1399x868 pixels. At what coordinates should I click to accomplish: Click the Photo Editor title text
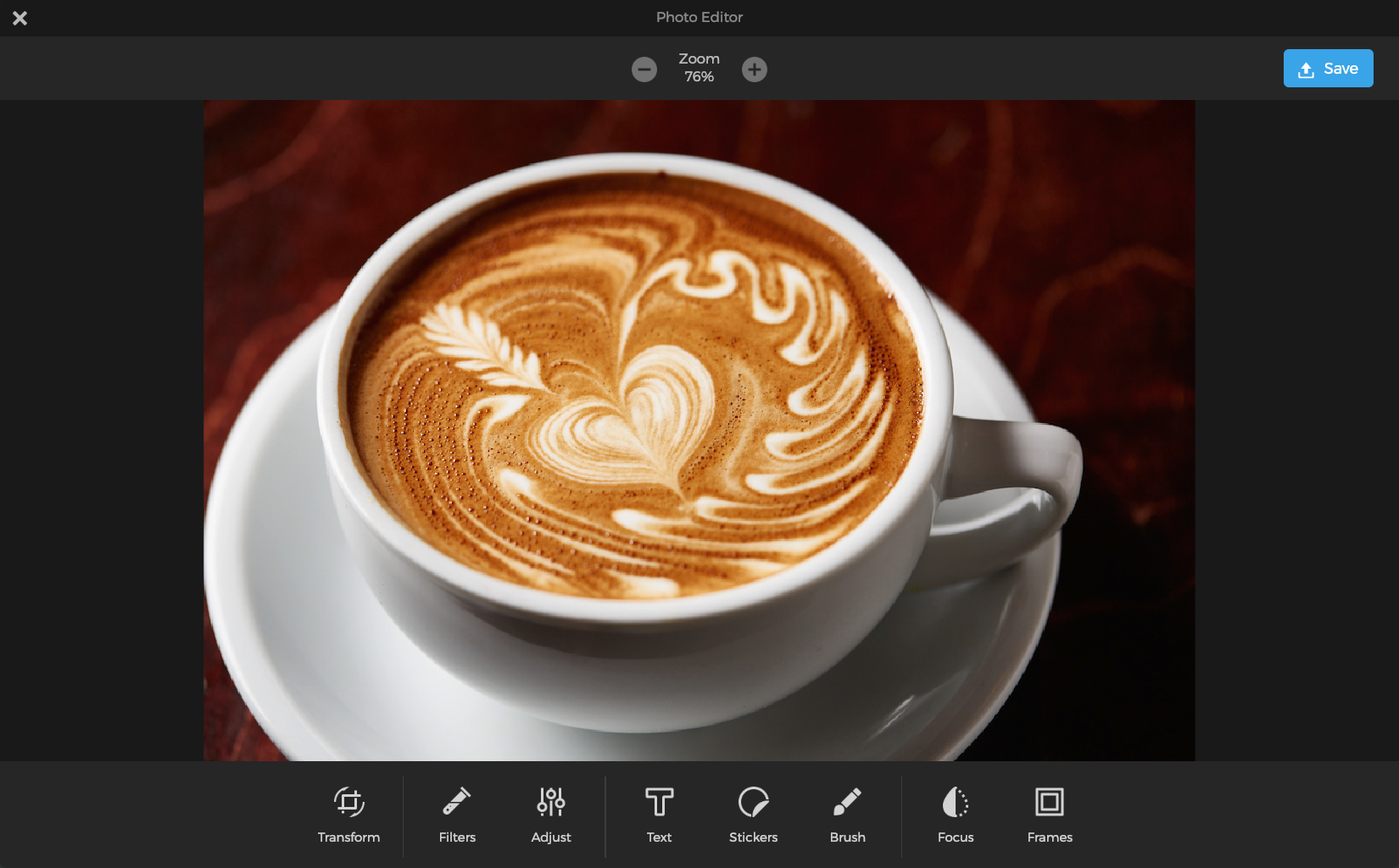pos(699,17)
